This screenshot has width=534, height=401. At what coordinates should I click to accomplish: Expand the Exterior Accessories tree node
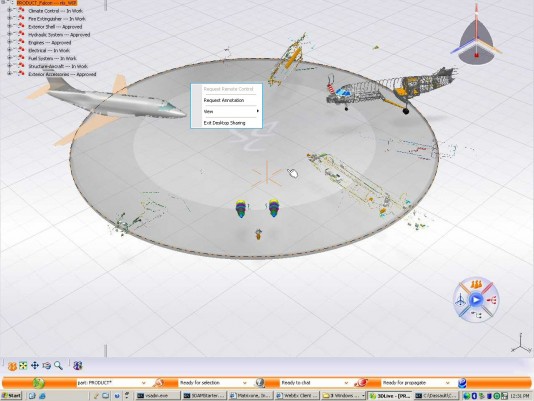pos(10,73)
